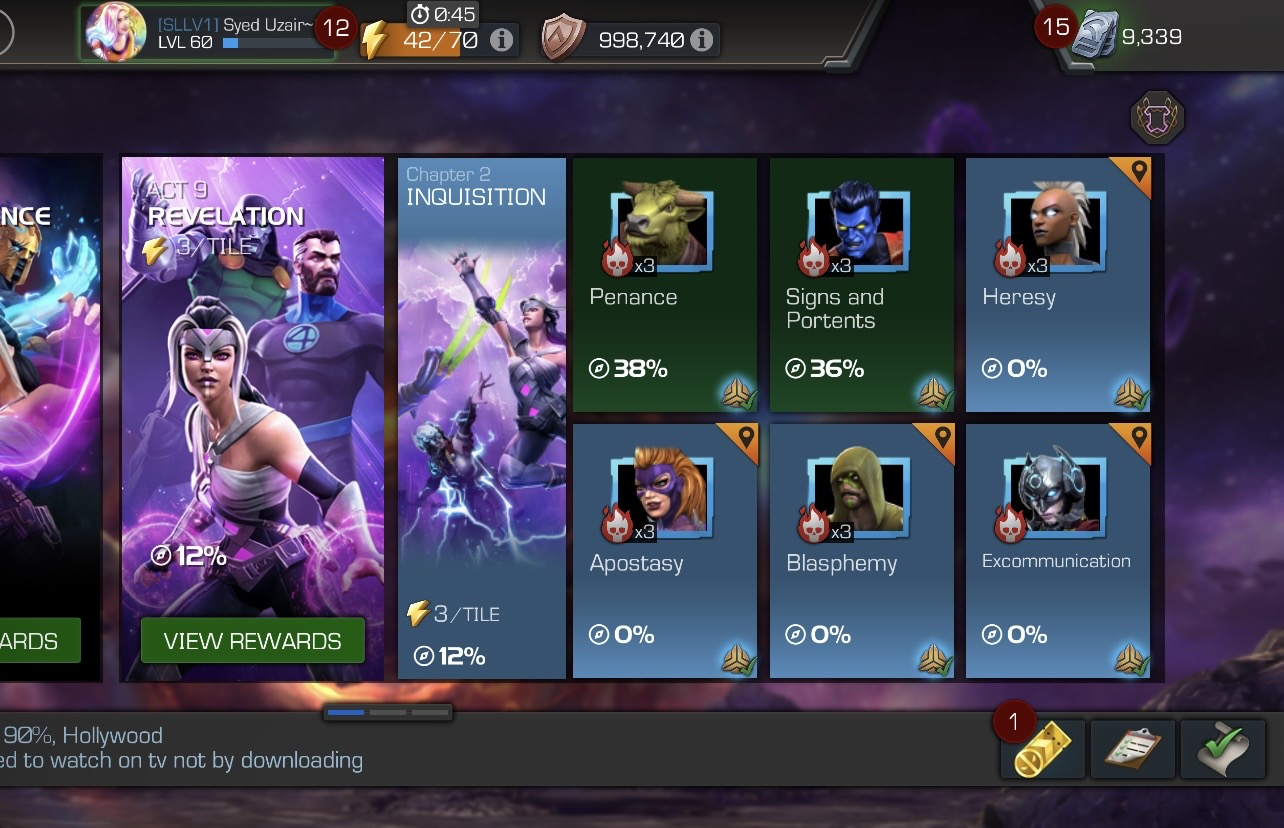The width and height of the screenshot is (1284, 828).
Task: Select the Signs and Portents quest
Action: [861, 285]
